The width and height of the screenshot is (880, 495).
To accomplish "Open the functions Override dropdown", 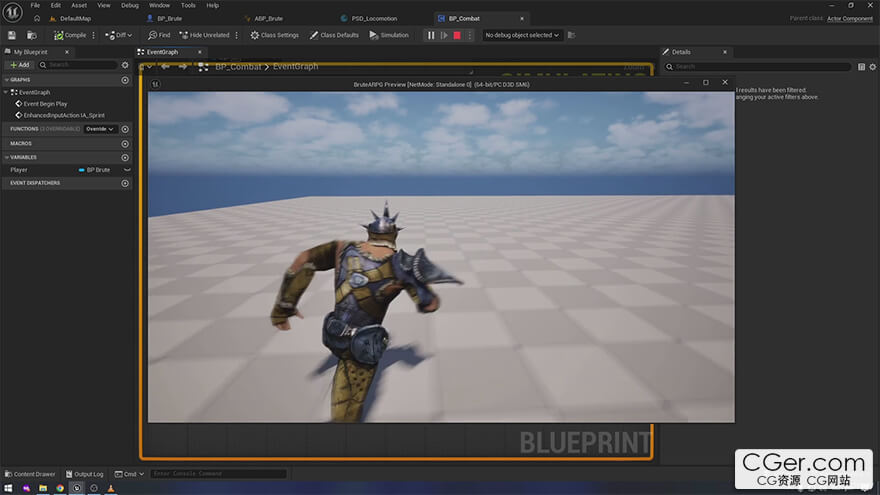I will [99, 129].
